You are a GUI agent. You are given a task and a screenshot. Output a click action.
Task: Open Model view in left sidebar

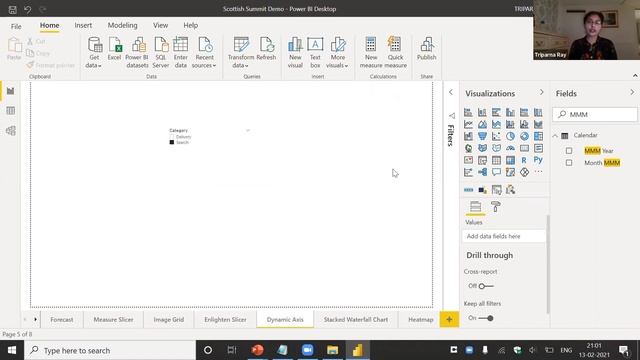coord(11,131)
